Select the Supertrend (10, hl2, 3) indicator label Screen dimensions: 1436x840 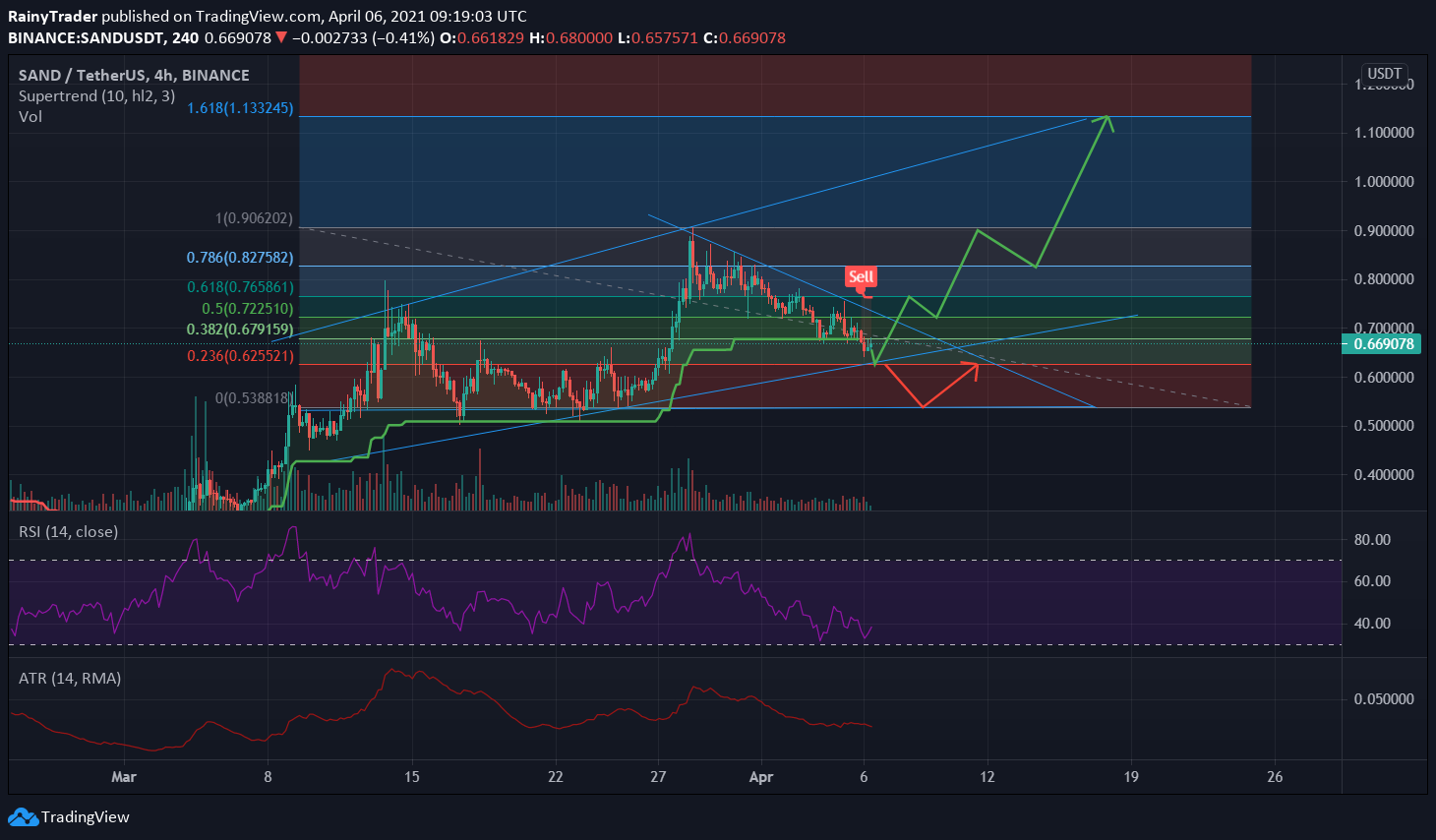click(x=97, y=95)
